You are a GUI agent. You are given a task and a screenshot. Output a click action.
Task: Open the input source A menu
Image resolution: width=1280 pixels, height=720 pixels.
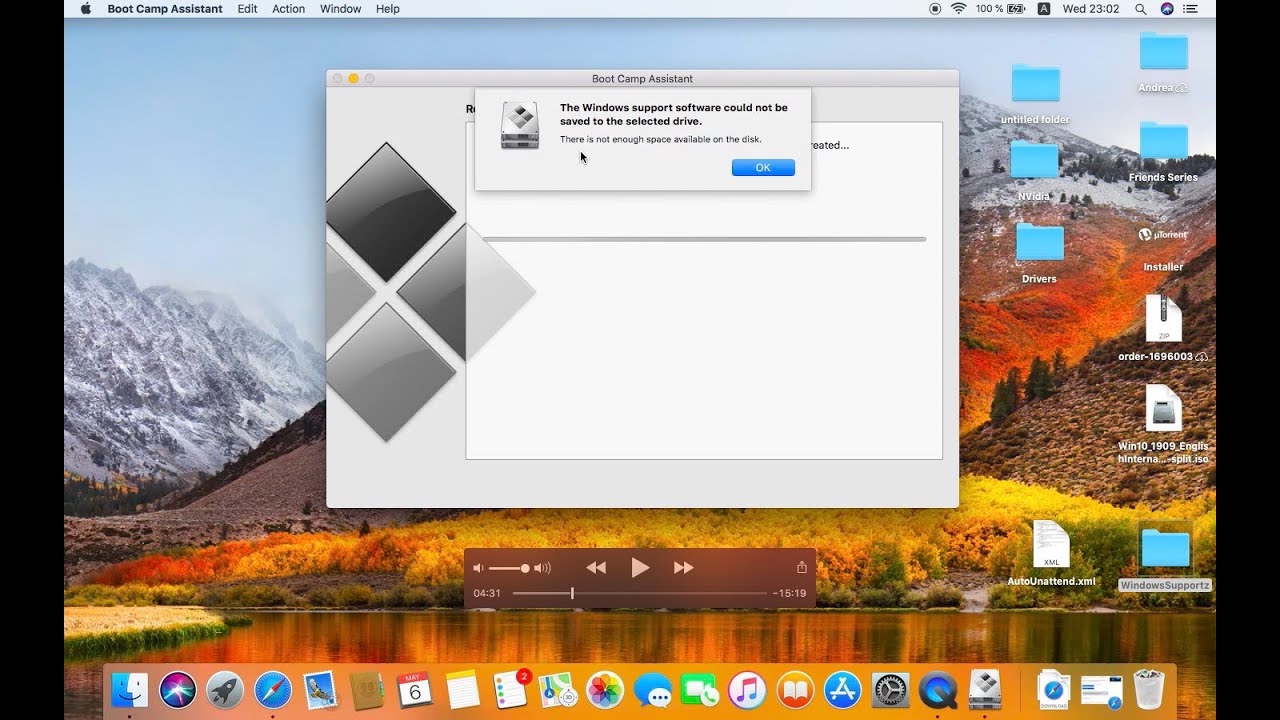[x=1044, y=9]
